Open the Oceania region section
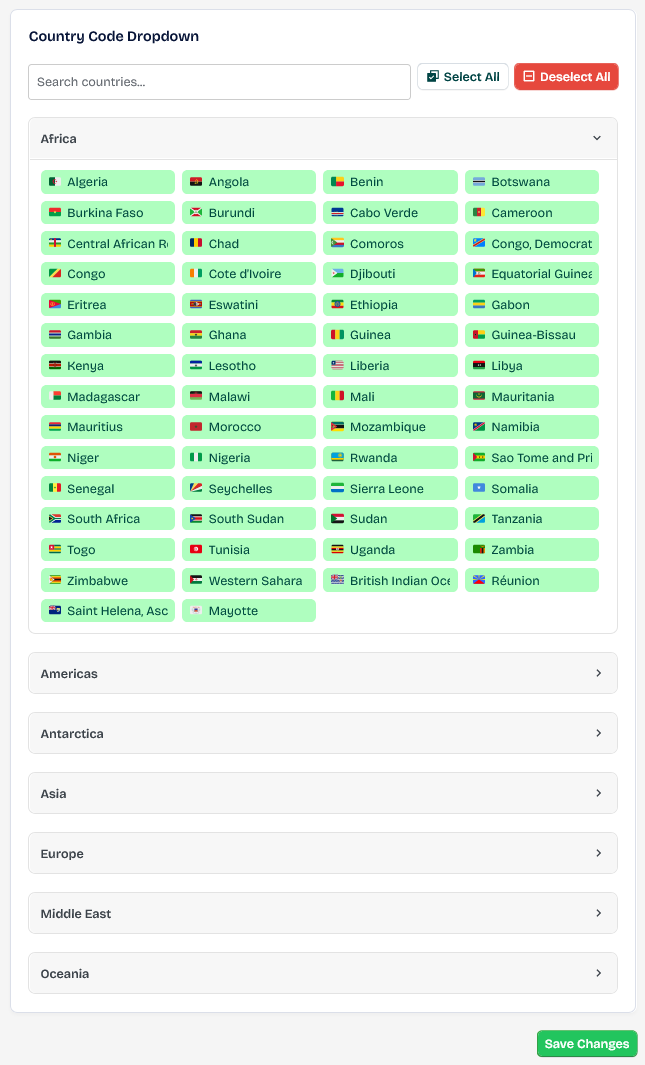This screenshot has width=645, height=1065. point(322,973)
